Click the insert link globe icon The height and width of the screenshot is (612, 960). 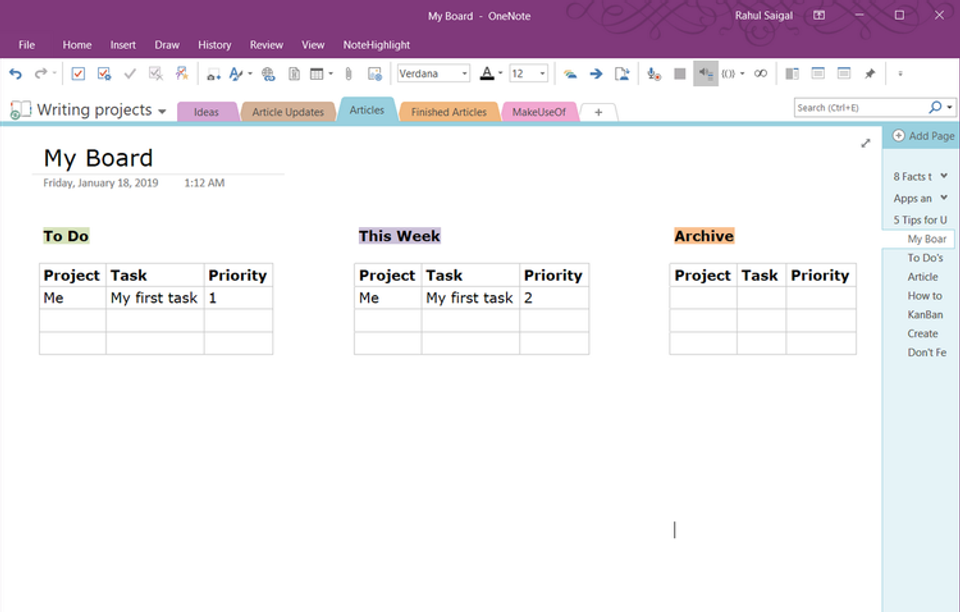pyautogui.click(x=268, y=74)
